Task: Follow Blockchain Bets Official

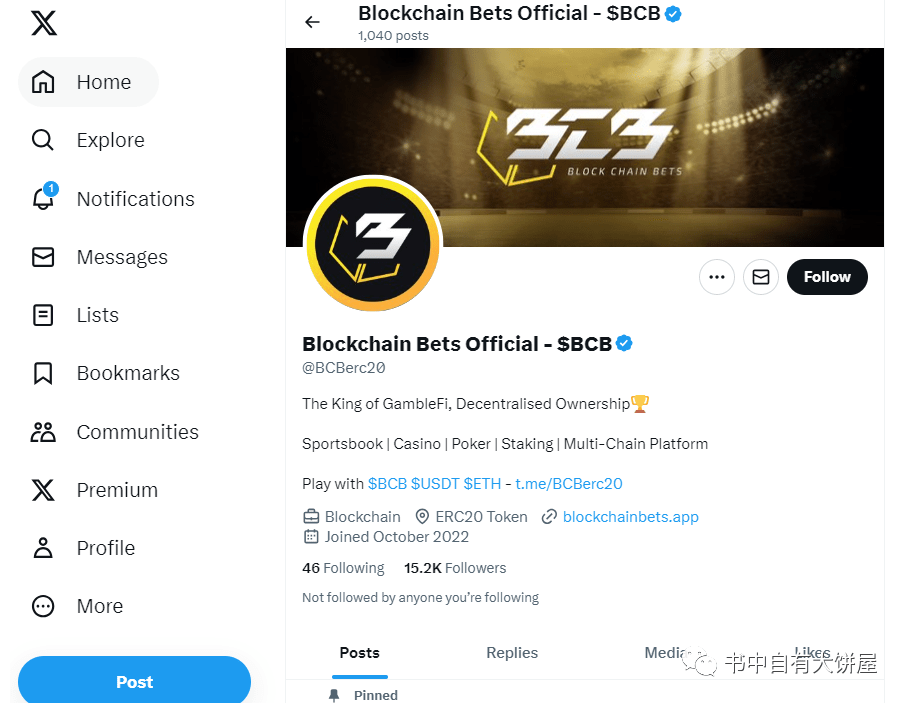Action: tap(827, 277)
